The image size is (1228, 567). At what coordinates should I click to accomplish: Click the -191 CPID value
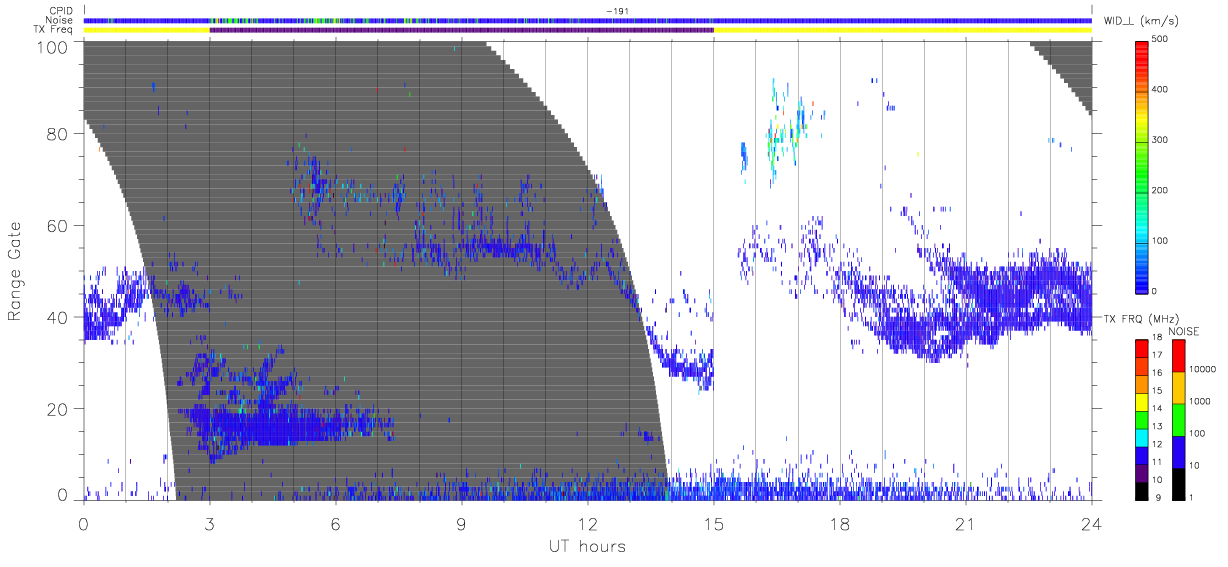(616, 11)
